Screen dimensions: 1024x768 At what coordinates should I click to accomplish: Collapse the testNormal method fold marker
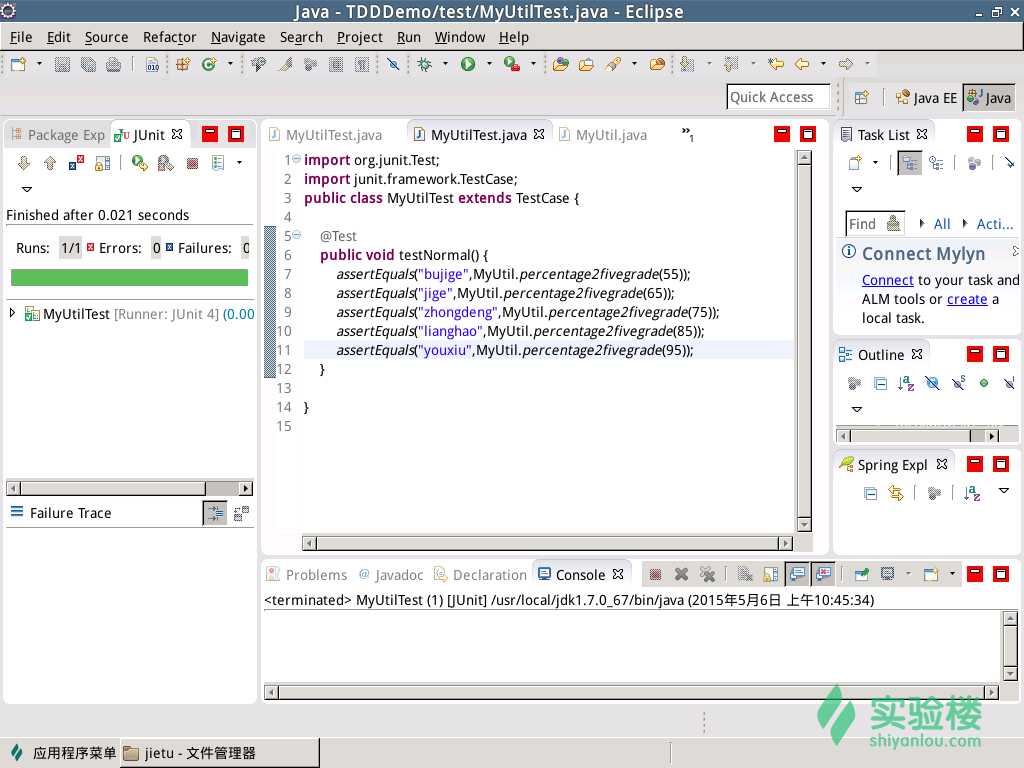pos(296,235)
